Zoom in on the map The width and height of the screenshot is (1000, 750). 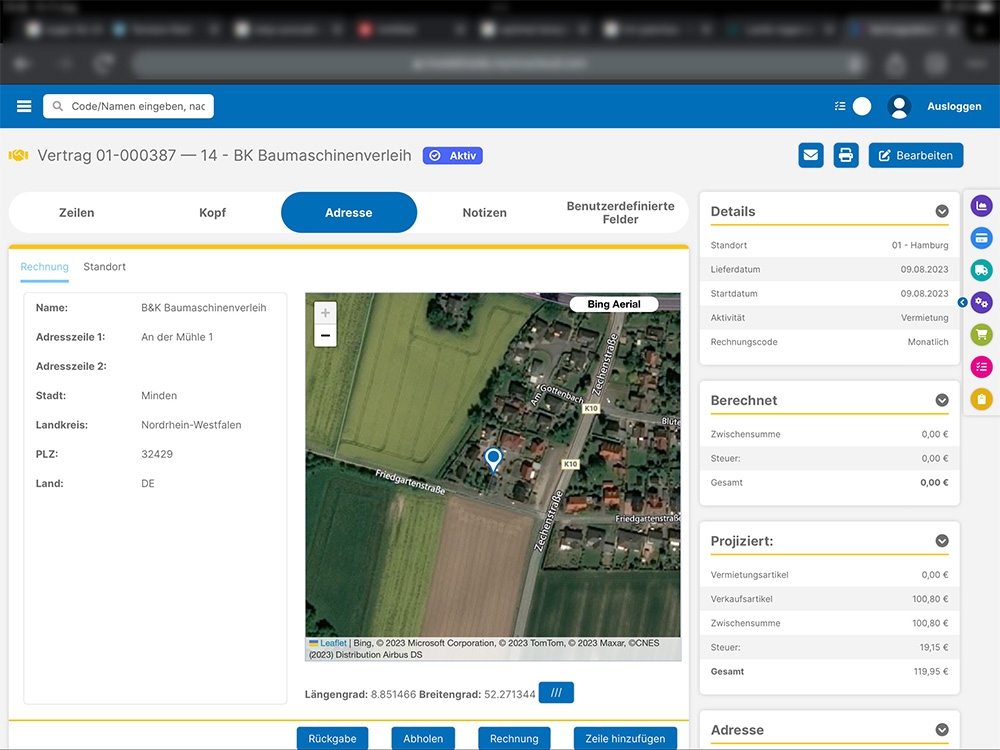325,312
